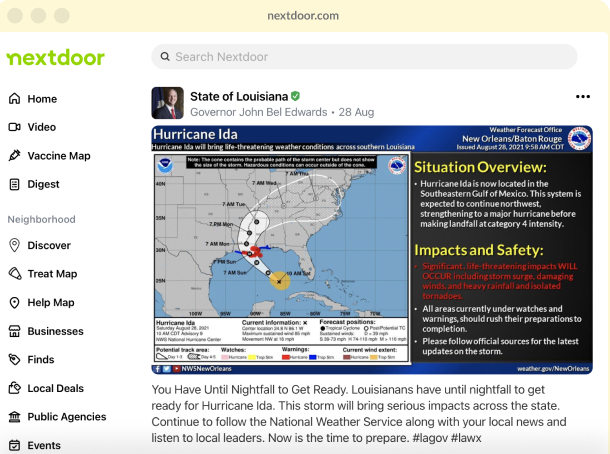Open post options three-dot menu
Screen dimensions: 610x454
(583, 96)
